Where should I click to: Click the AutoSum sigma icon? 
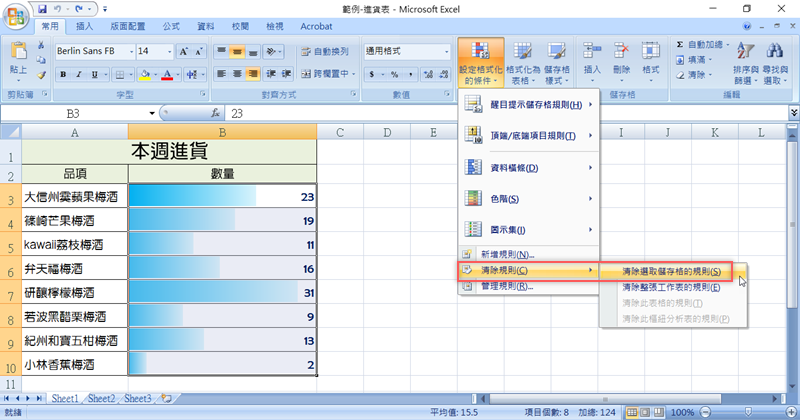[679, 44]
